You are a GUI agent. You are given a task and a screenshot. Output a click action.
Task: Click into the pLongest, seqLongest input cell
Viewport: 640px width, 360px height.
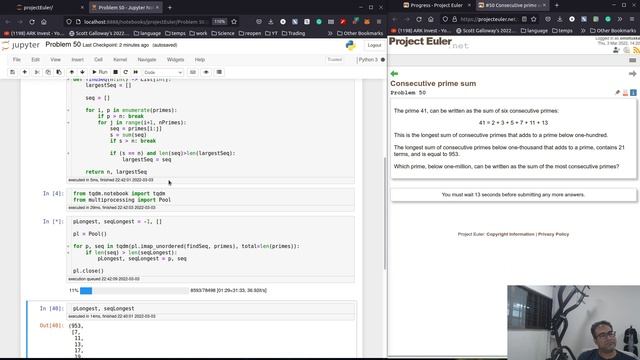coord(211,309)
